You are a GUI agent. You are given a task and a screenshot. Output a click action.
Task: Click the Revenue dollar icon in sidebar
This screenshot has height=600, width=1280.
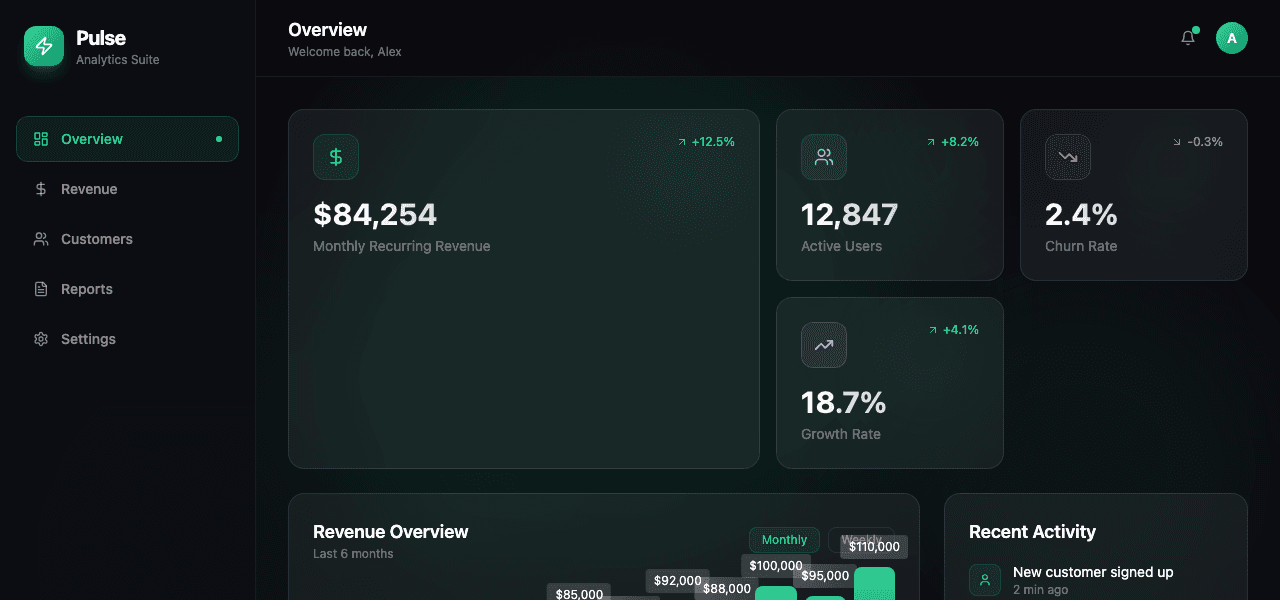tap(41, 189)
